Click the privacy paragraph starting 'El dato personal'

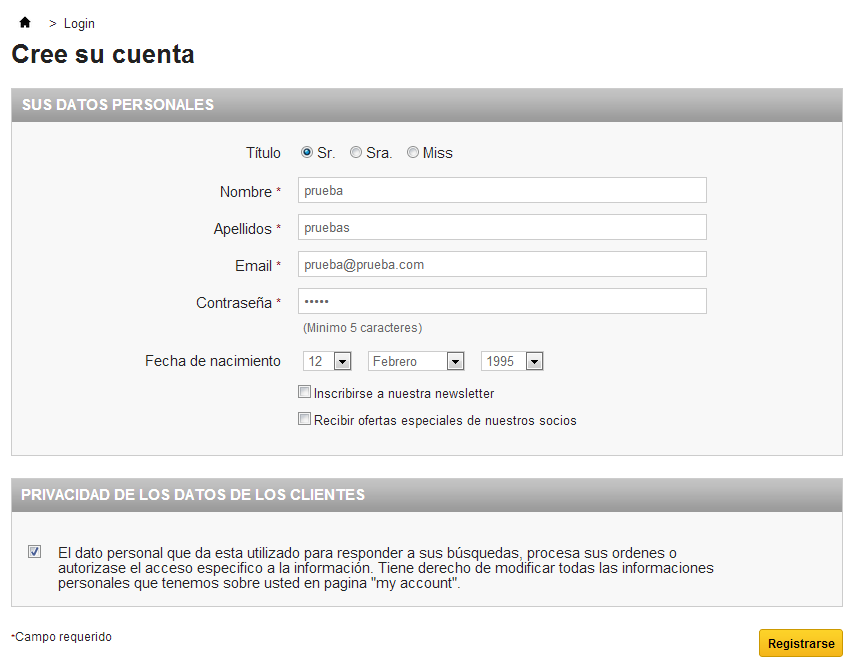click(386, 568)
